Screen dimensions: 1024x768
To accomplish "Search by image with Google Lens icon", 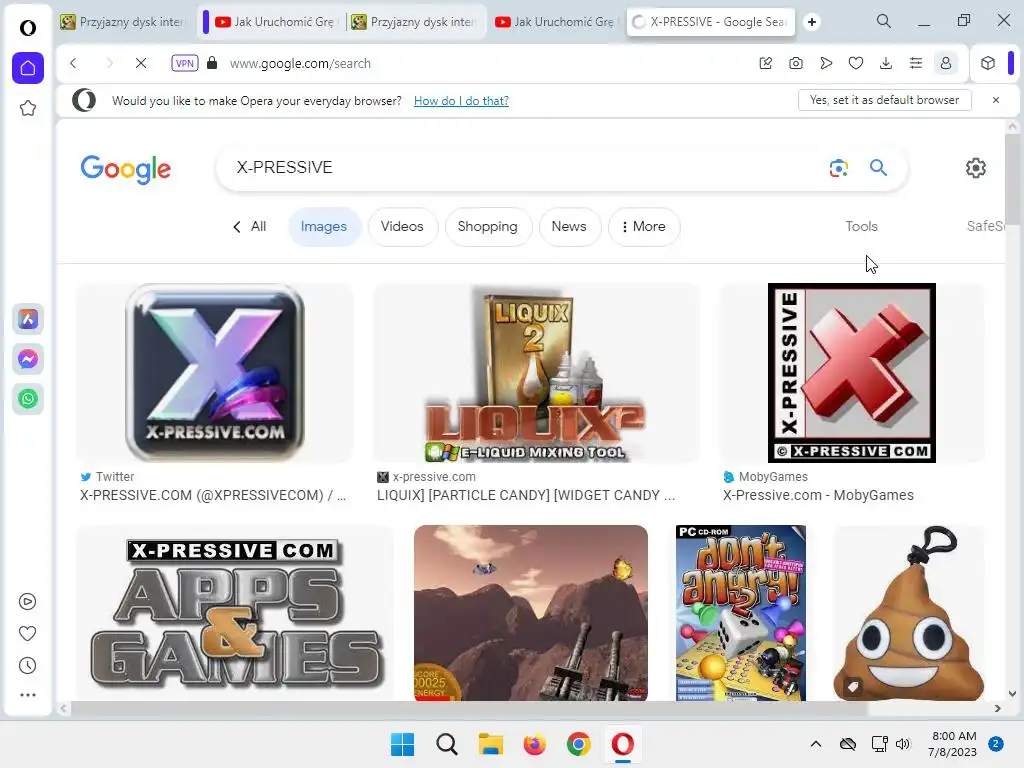I will pos(839,168).
